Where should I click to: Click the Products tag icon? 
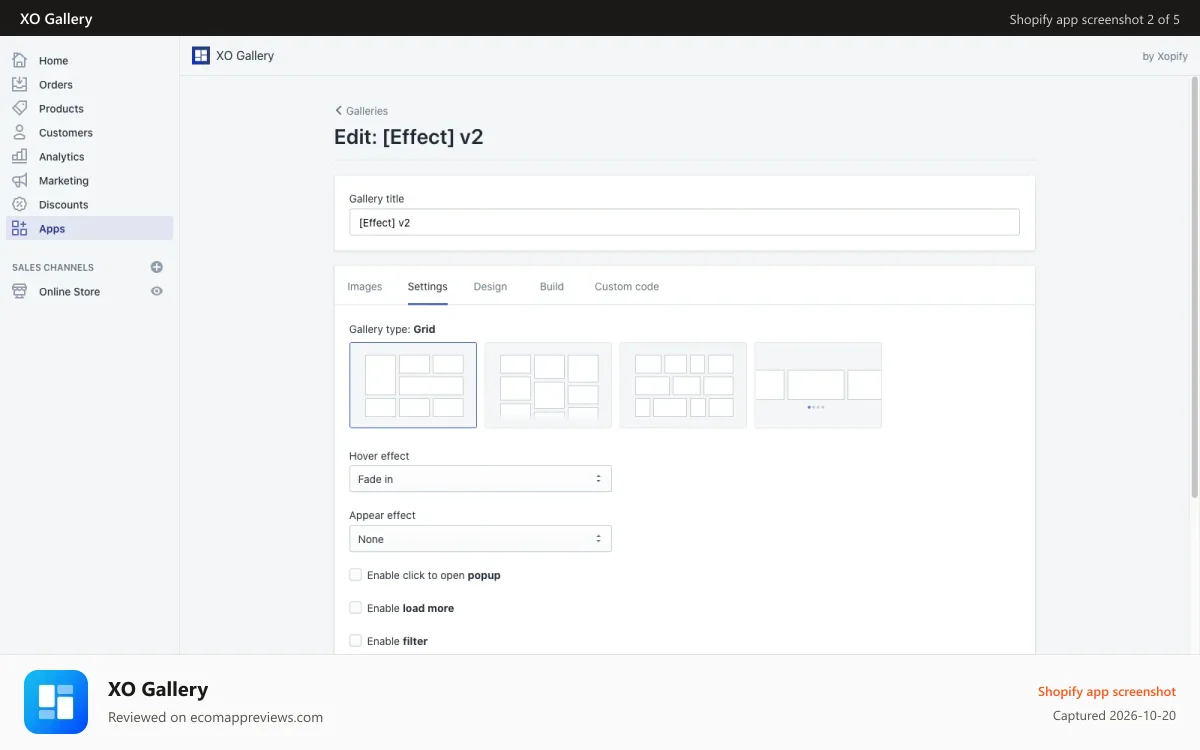pos(19,108)
